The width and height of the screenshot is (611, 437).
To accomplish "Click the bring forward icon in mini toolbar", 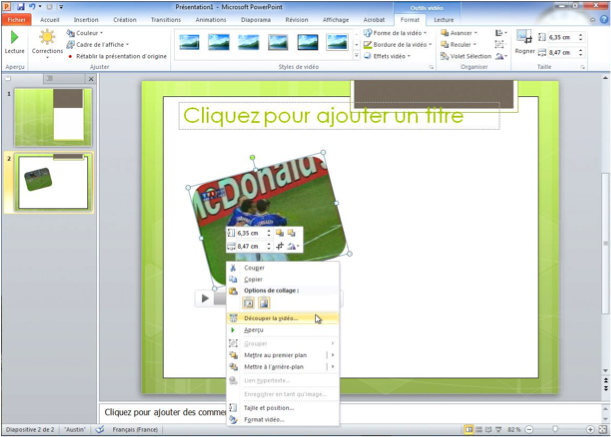I will pos(279,233).
